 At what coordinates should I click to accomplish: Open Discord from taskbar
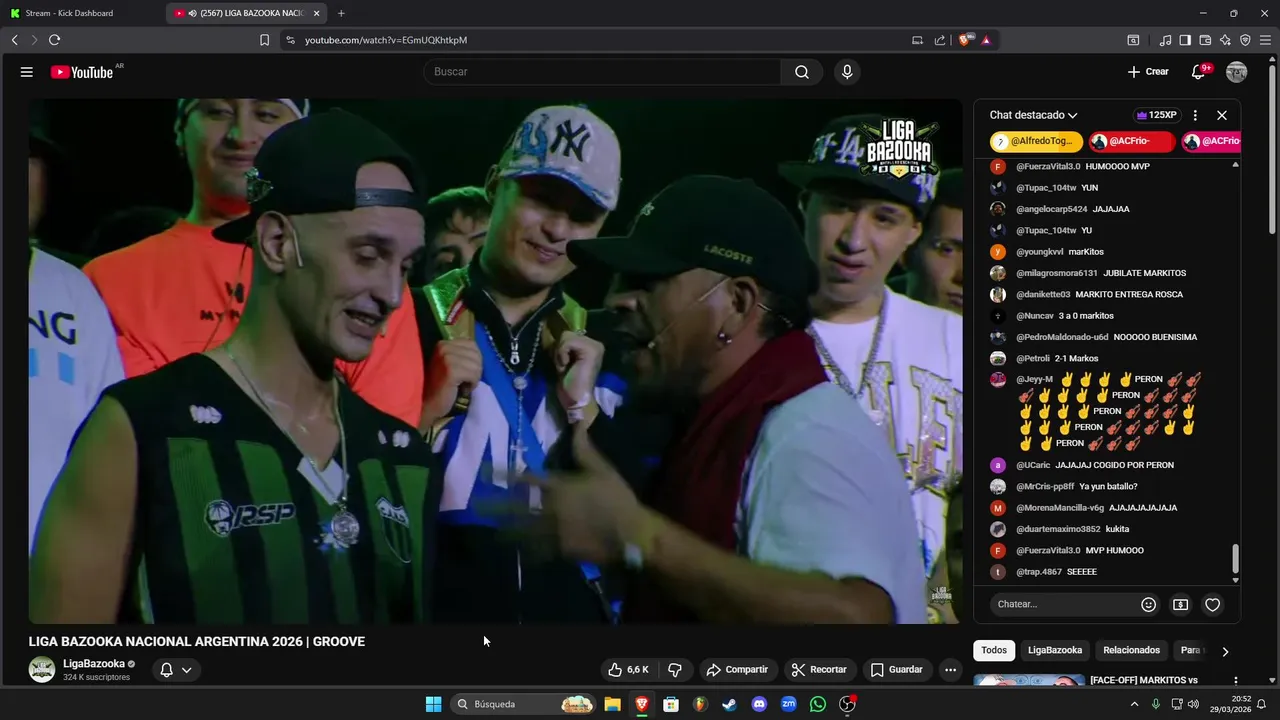pos(759,704)
